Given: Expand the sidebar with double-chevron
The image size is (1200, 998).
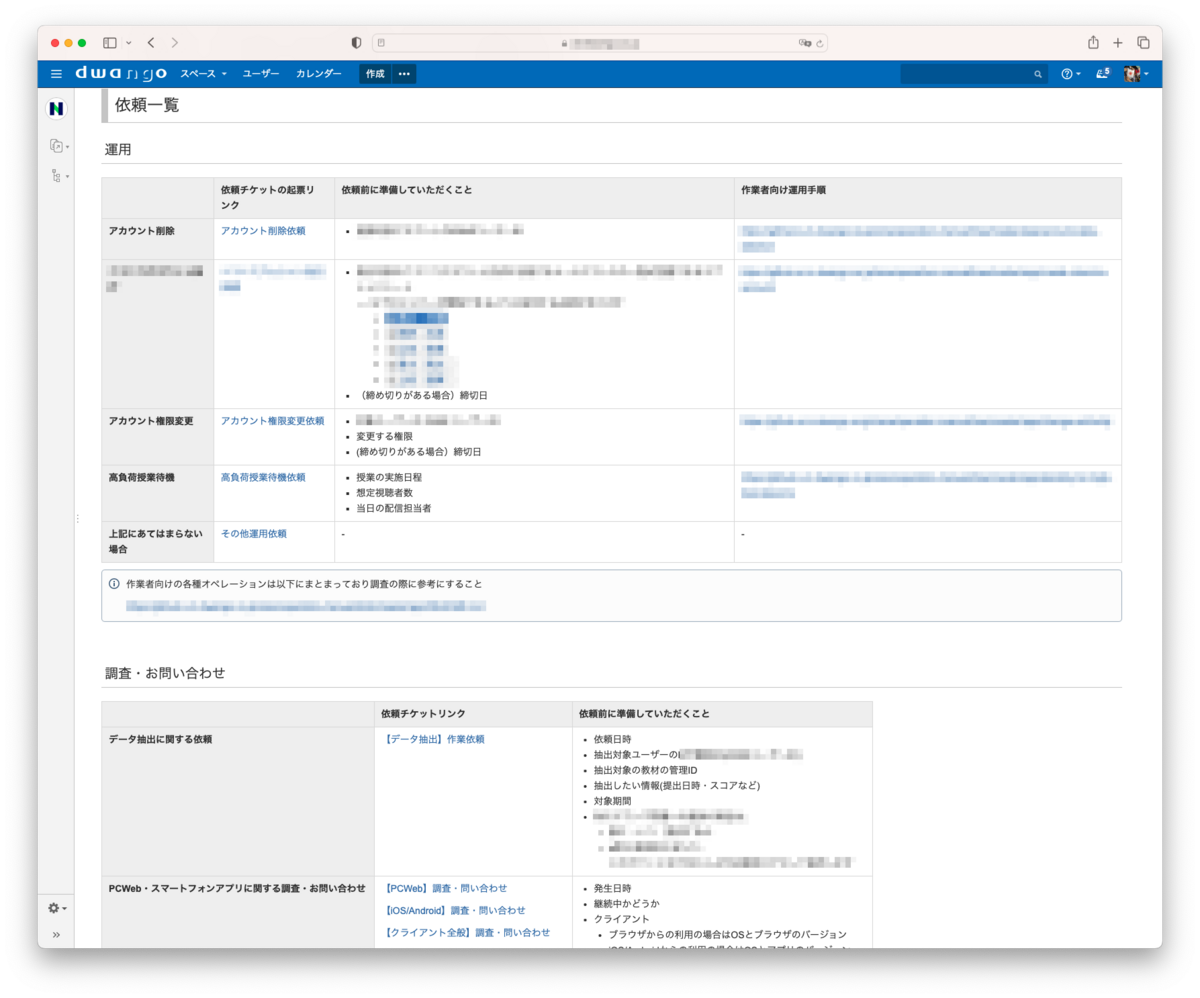Looking at the screenshot, I should click(56, 935).
